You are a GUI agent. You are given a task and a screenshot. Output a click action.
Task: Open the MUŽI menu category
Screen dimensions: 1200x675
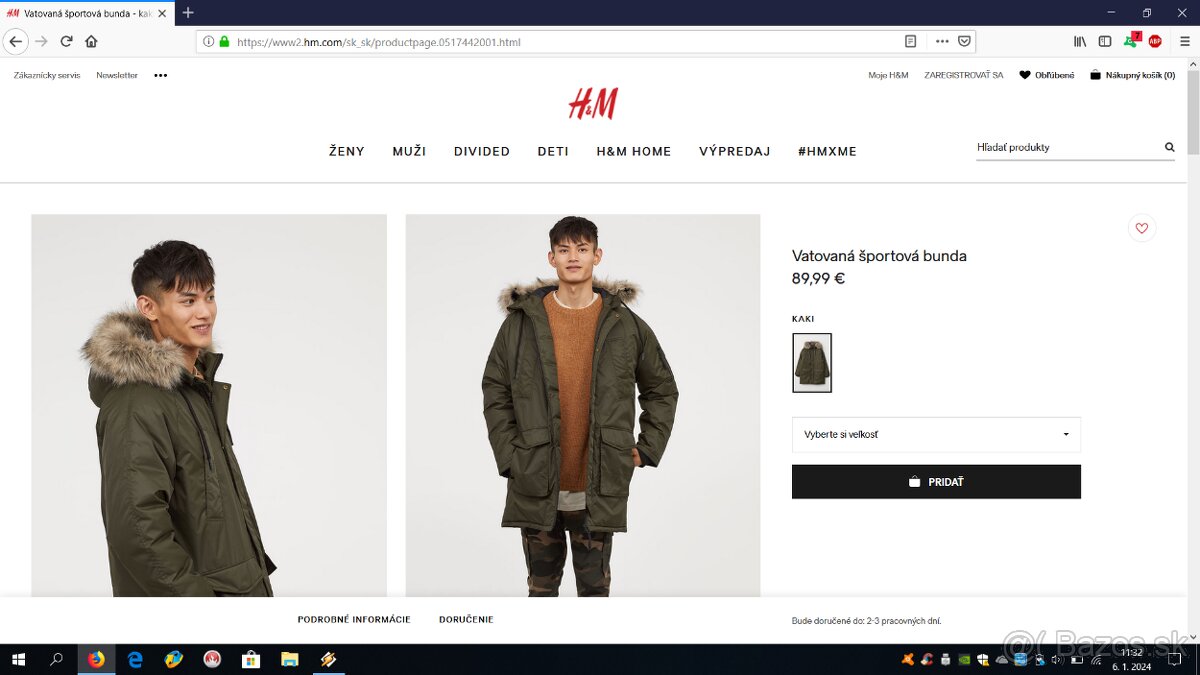409,151
